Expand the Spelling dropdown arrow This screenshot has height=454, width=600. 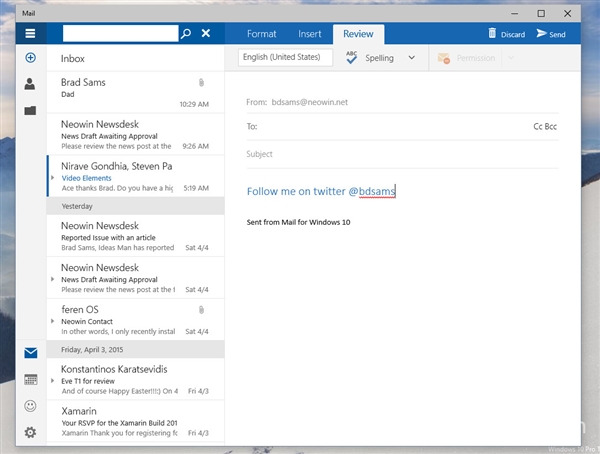[x=412, y=58]
